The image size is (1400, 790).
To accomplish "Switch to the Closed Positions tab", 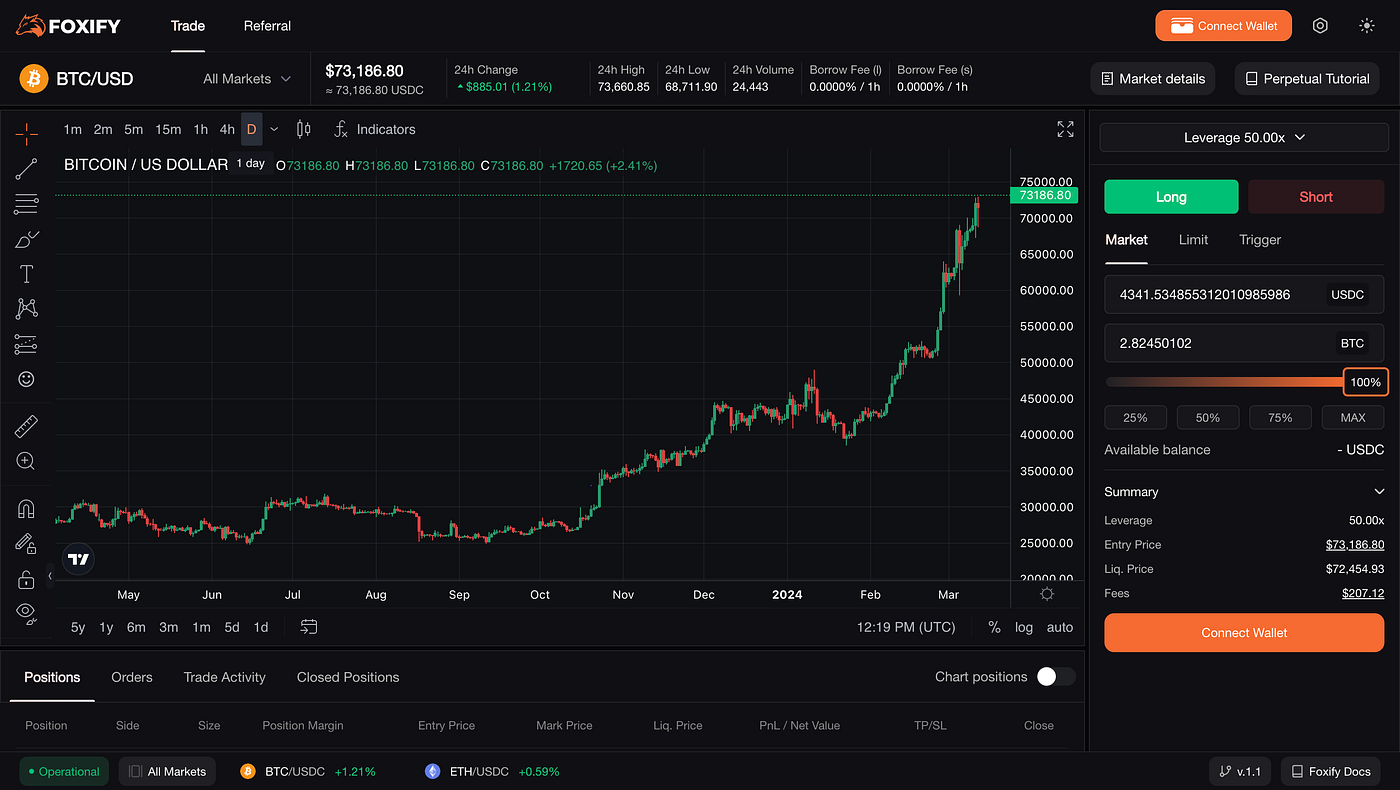I will tap(347, 677).
